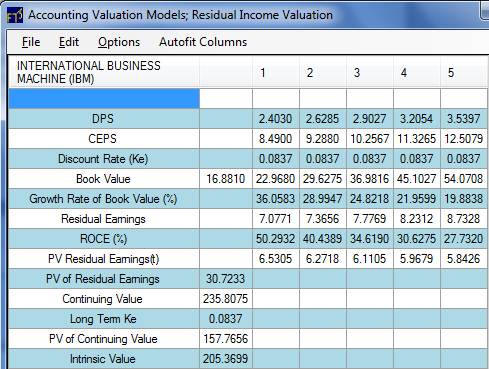Screen dimensions: 489x369
Task: Open the File menu
Action: 31,42
